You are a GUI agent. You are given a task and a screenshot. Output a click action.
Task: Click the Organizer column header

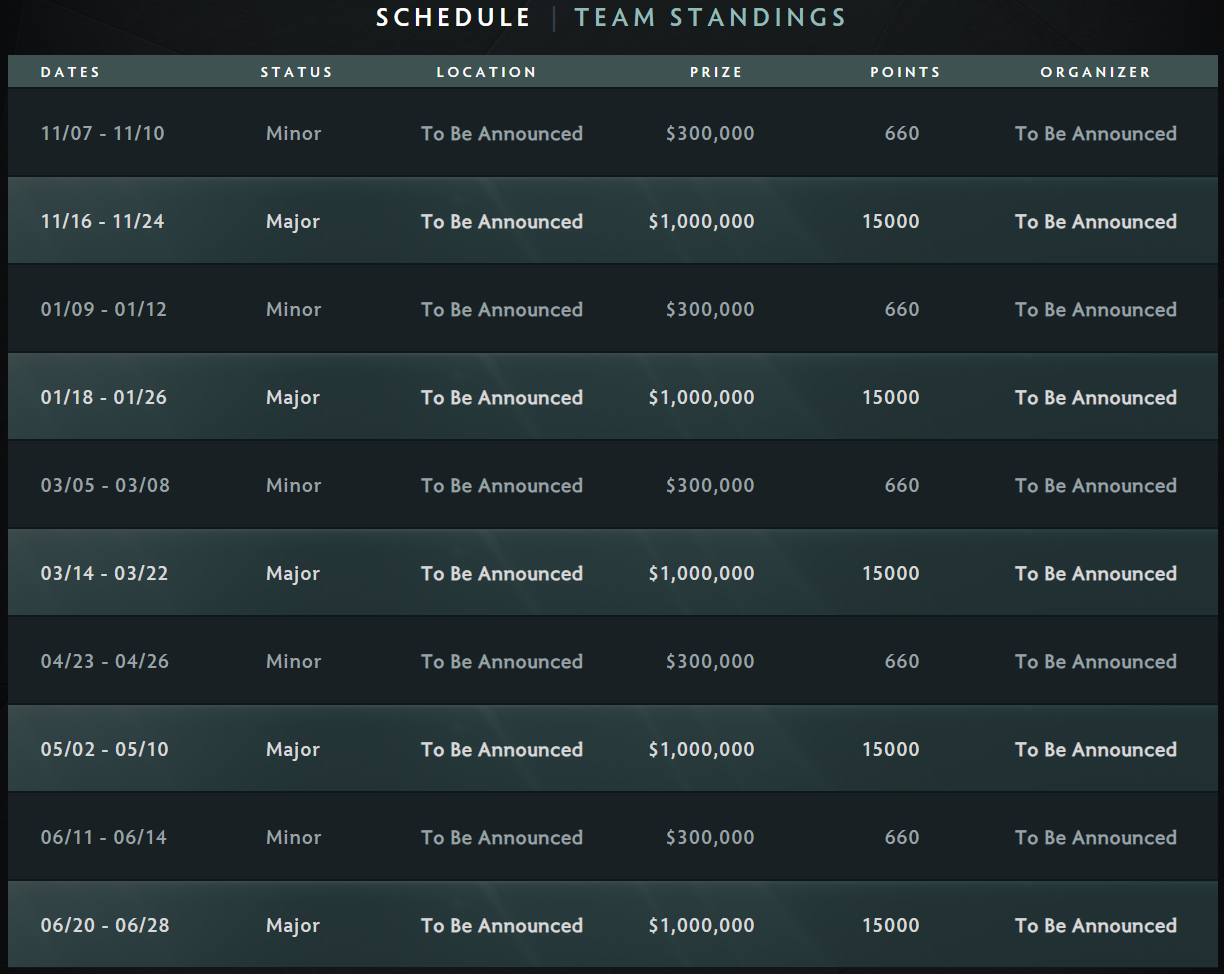[x=1095, y=72]
